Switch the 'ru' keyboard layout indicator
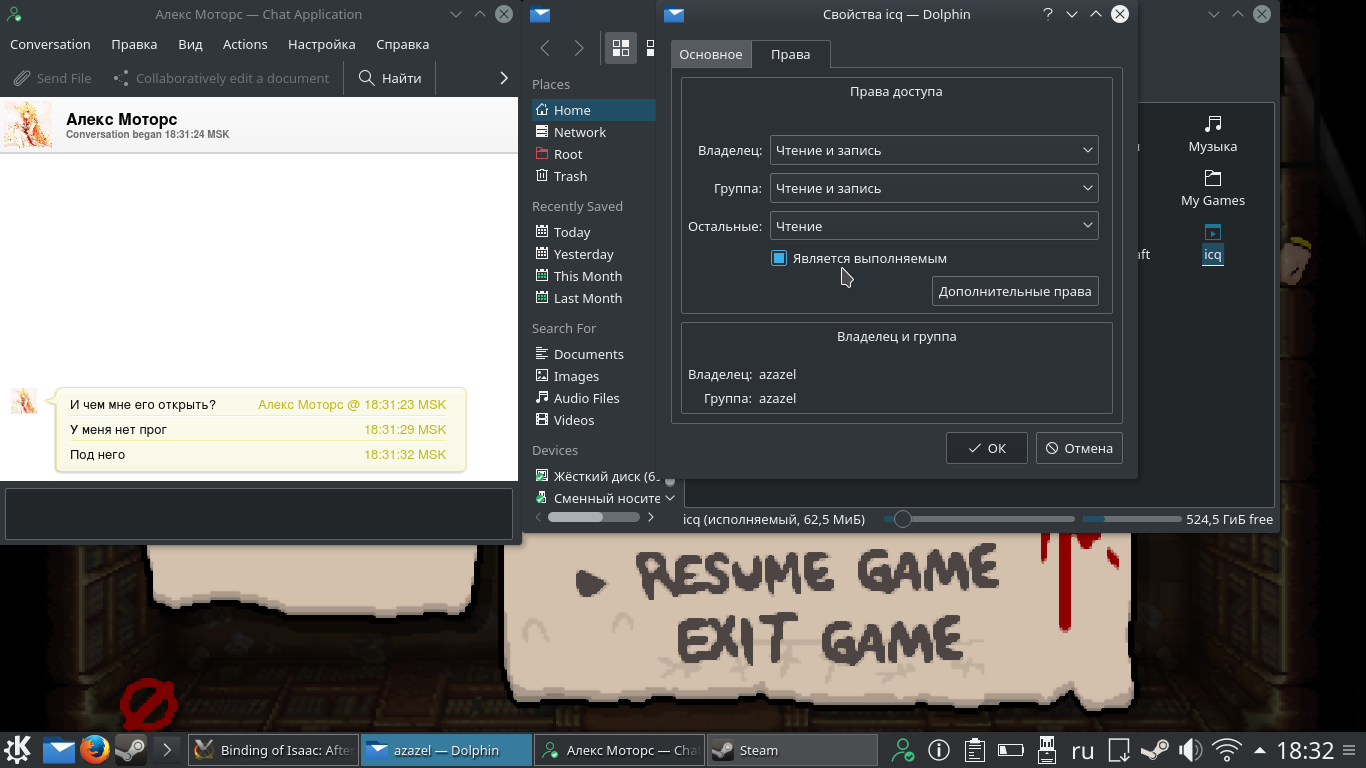Screen dimensions: 1366x768 click(1083, 749)
